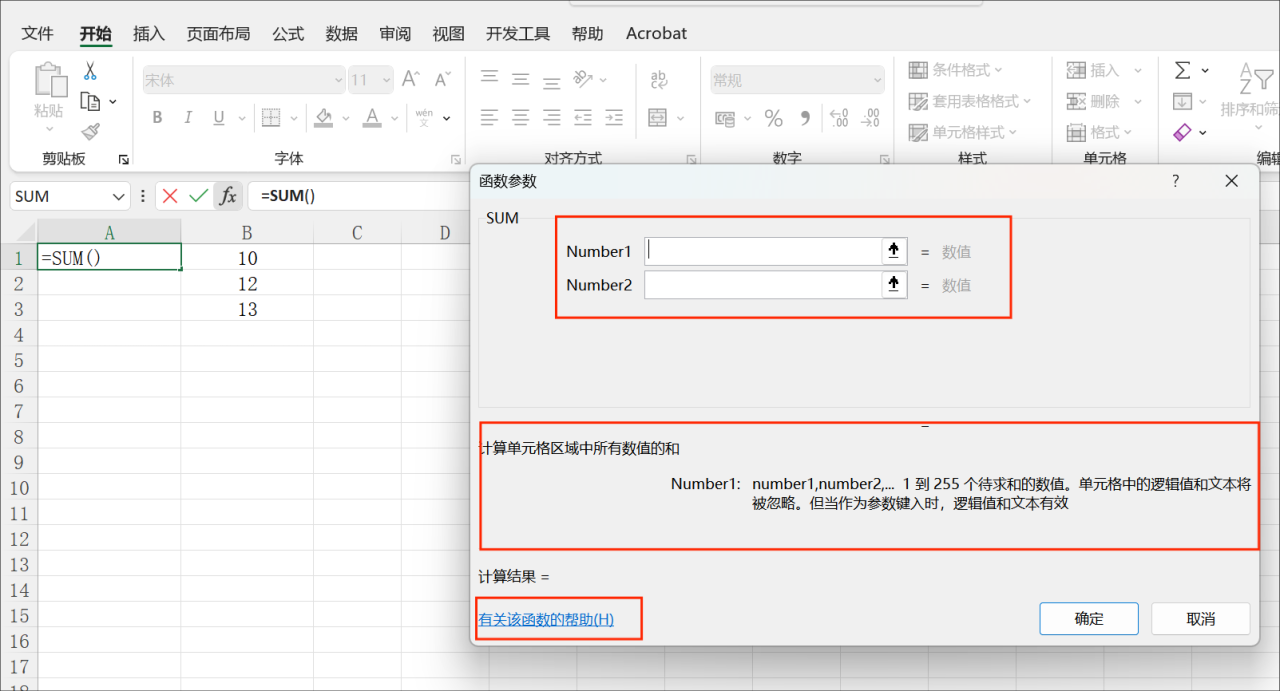
Task: Expand the 套用表格格式 dropdown
Action: (1026, 101)
